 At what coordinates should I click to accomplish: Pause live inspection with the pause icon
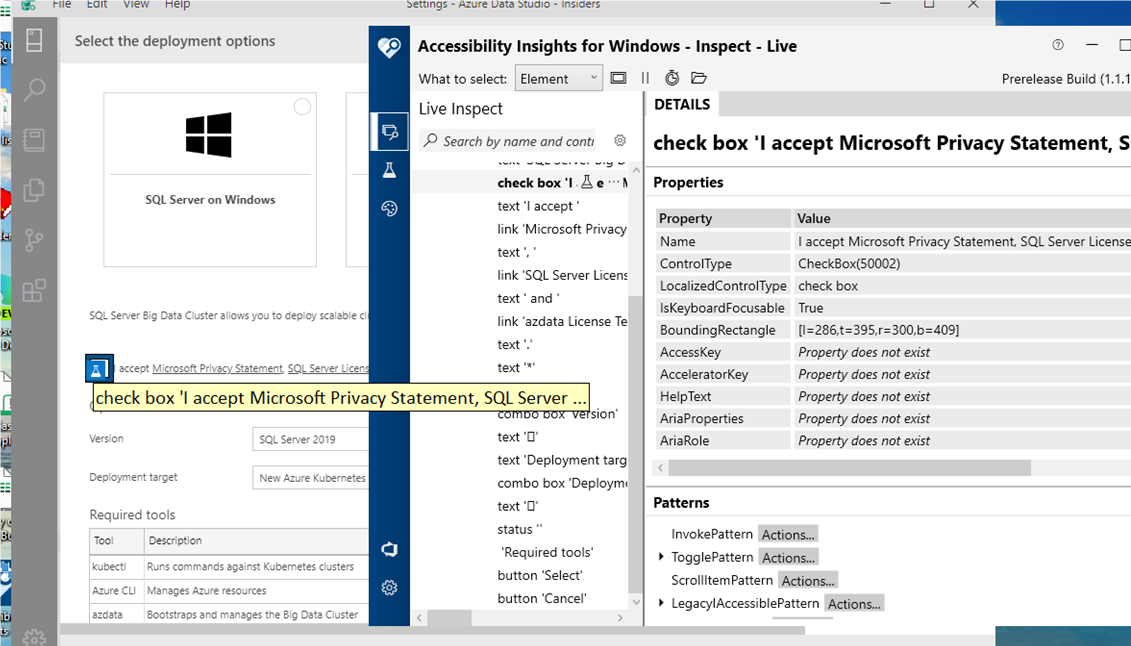[645, 77]
